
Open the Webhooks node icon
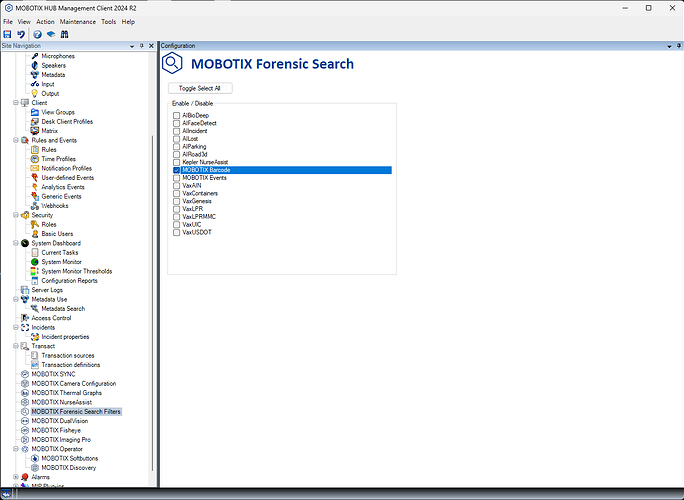pos(35,205)
